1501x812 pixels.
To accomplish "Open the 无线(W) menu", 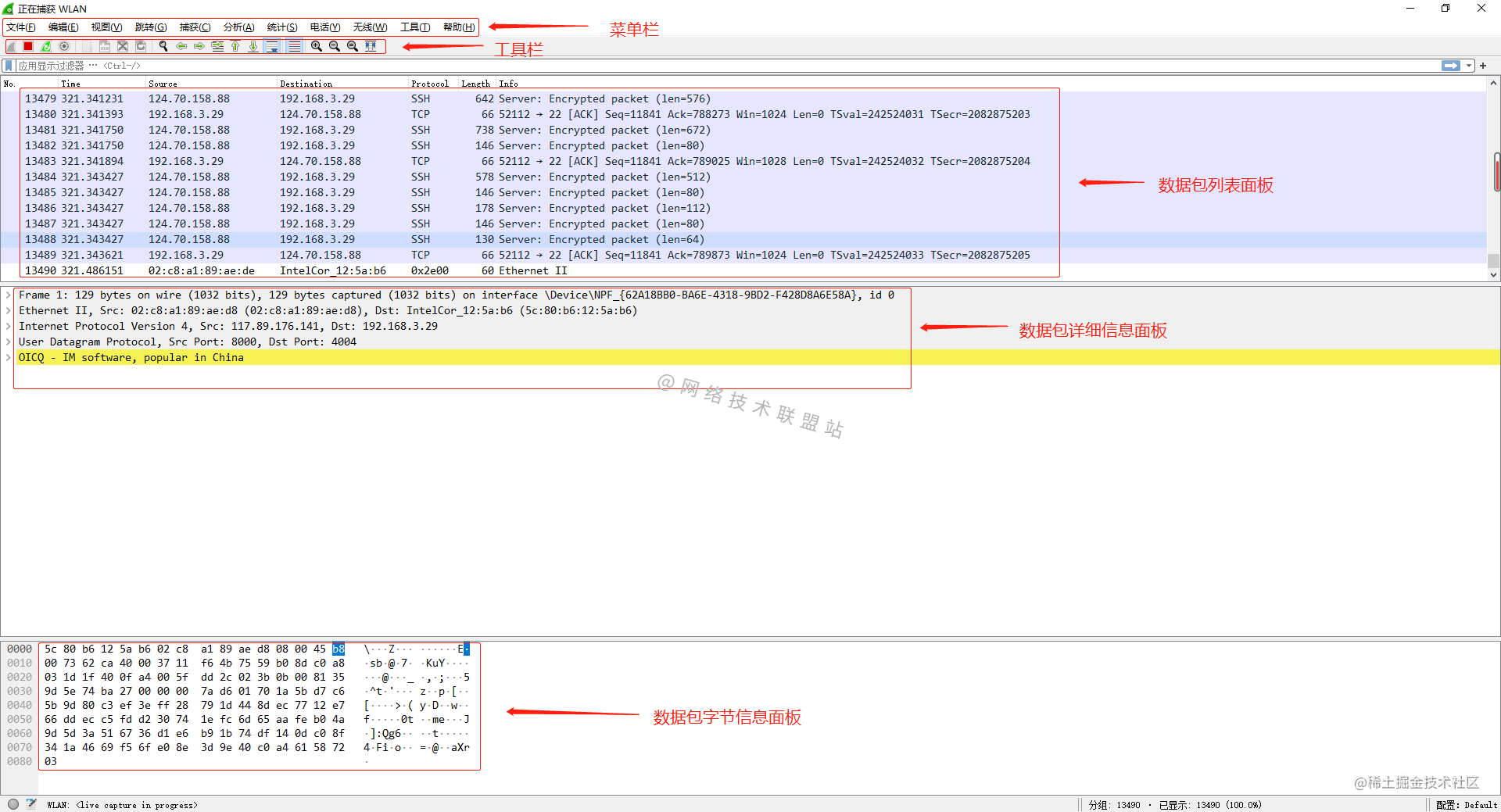I will (x=370, y=27).
